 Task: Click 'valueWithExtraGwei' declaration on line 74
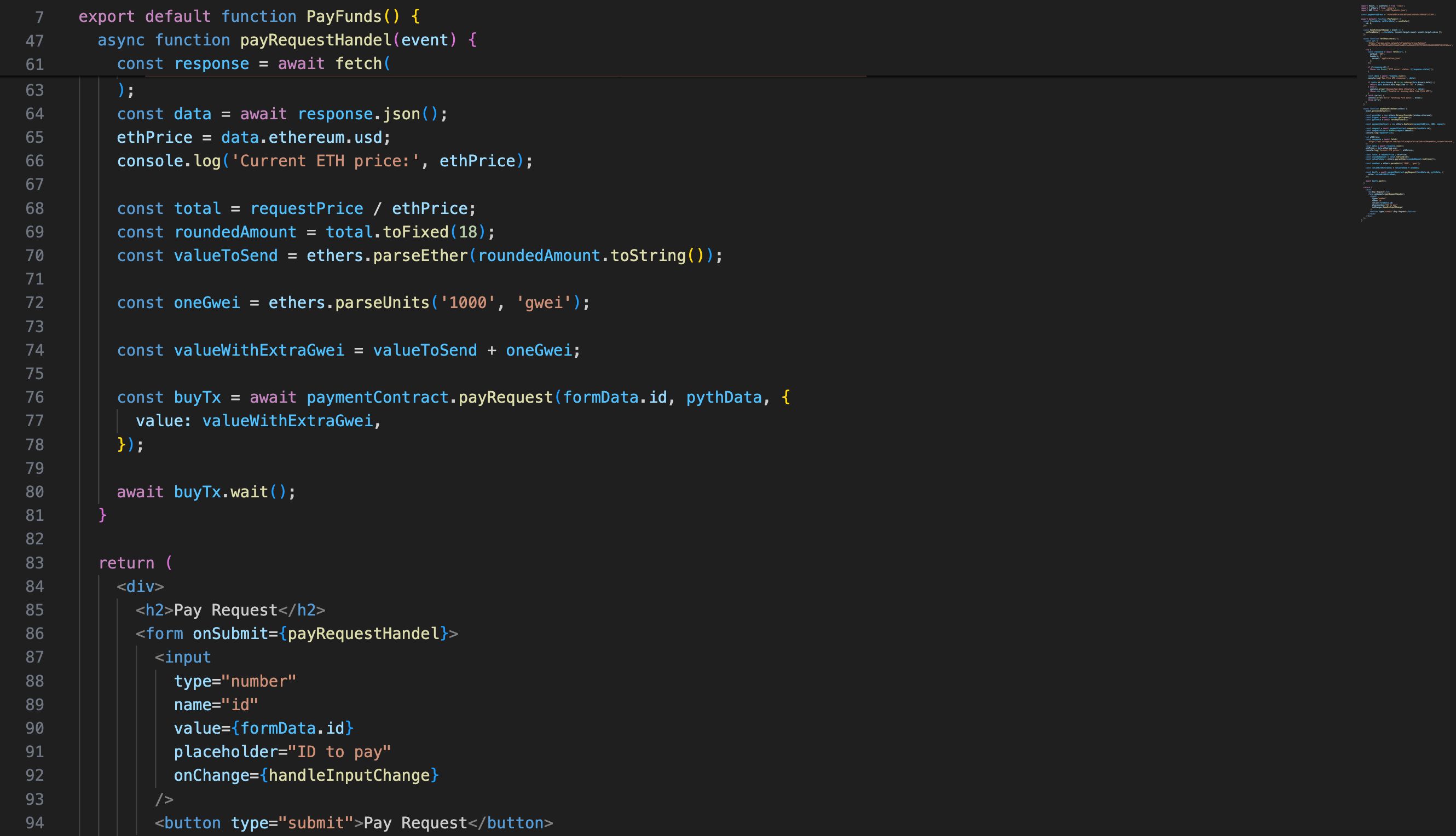[259, 350]
